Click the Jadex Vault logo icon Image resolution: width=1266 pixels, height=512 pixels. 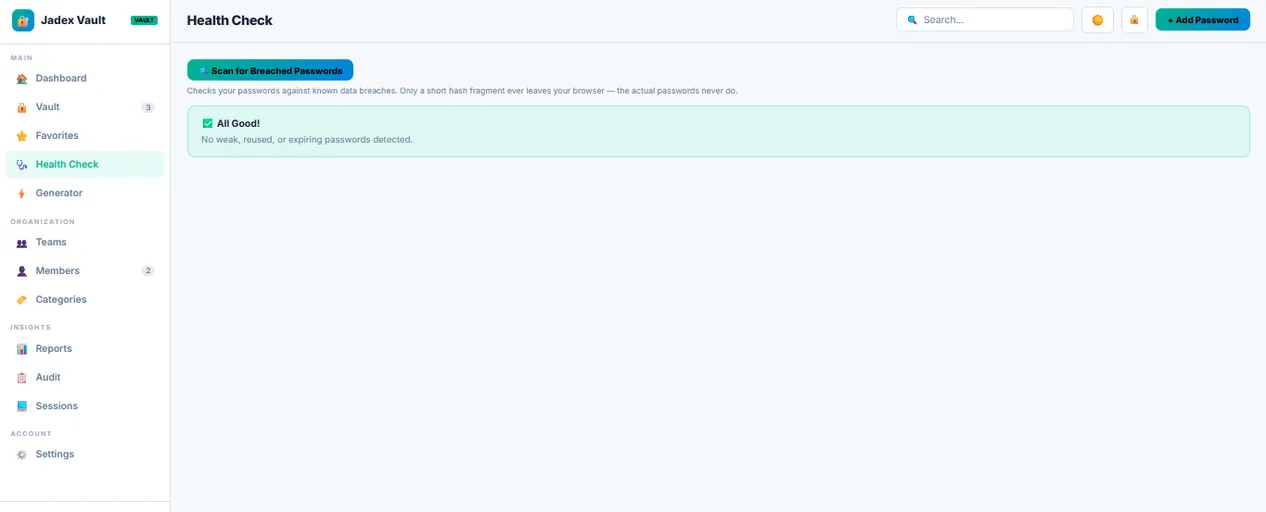[23, 20]
